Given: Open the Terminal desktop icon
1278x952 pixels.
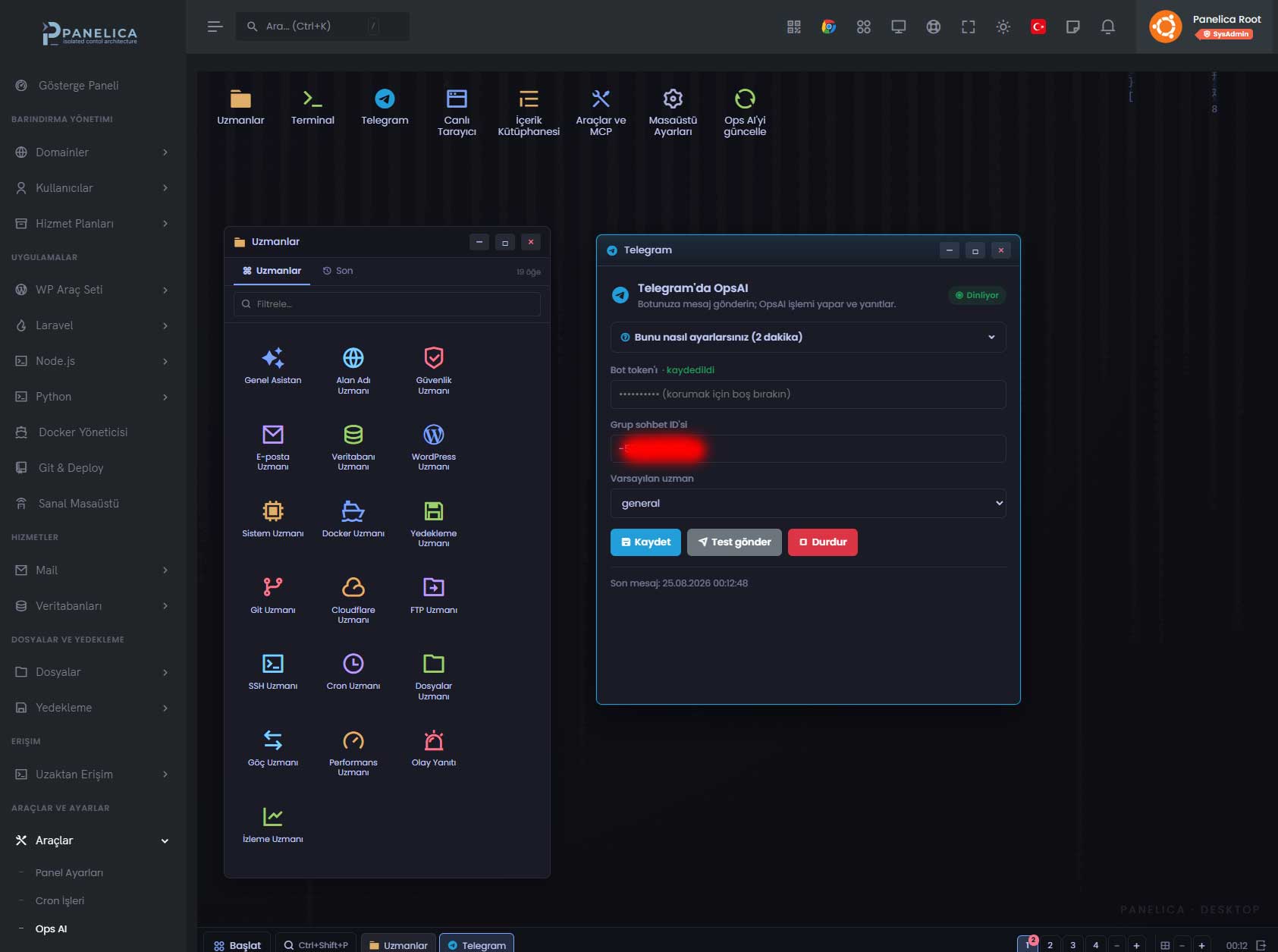Looking at the screenshot, I should 312,107.
